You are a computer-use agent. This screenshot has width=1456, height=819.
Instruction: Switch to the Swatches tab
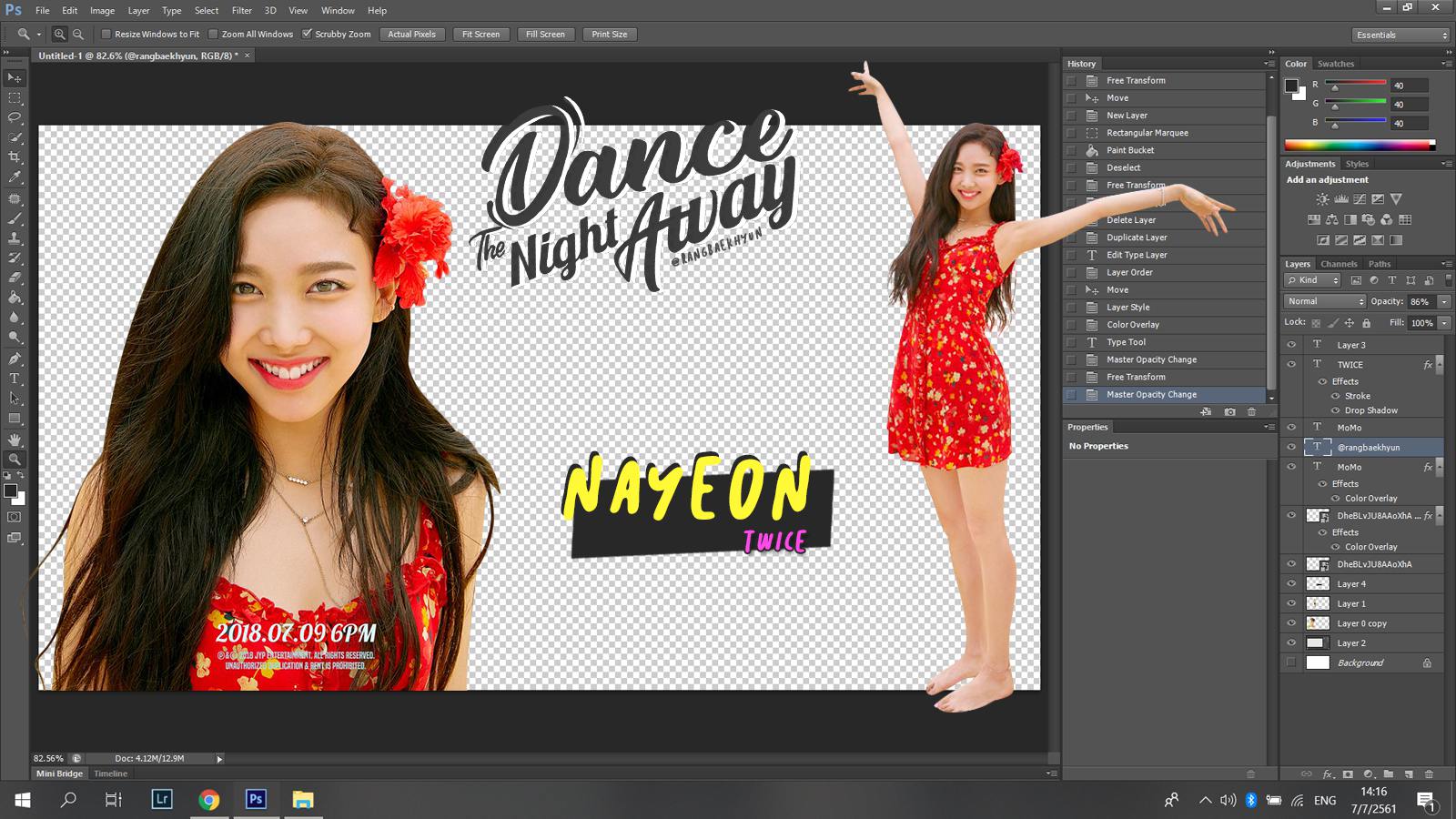1335,64
